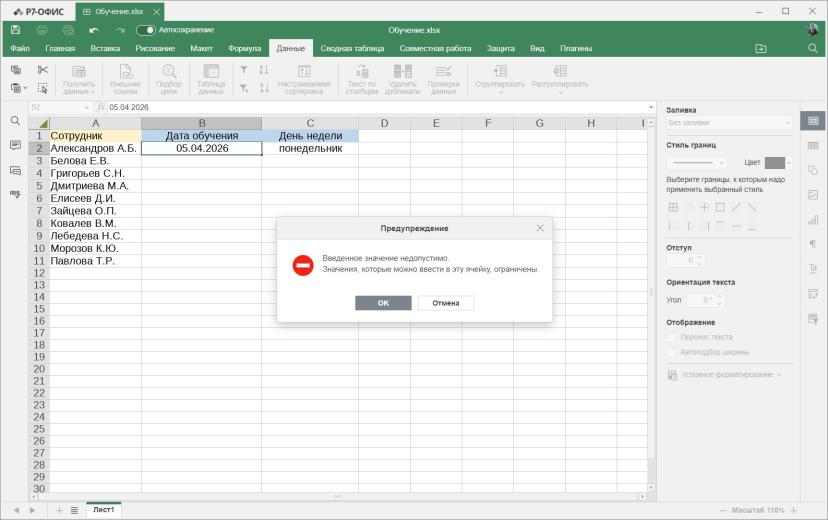Check the Перенос текста checkbox
This screenshot has height=520, width=828.
(672, 337)
